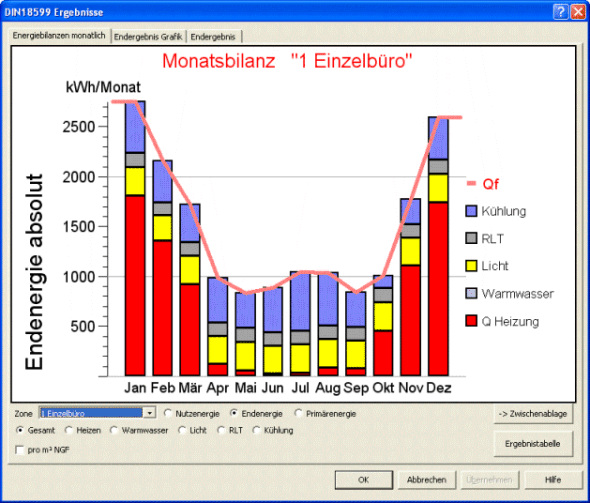590x503 pixels.
Task: Click the red Q Heizung legend swatch
Action: [x=471, y=321]
